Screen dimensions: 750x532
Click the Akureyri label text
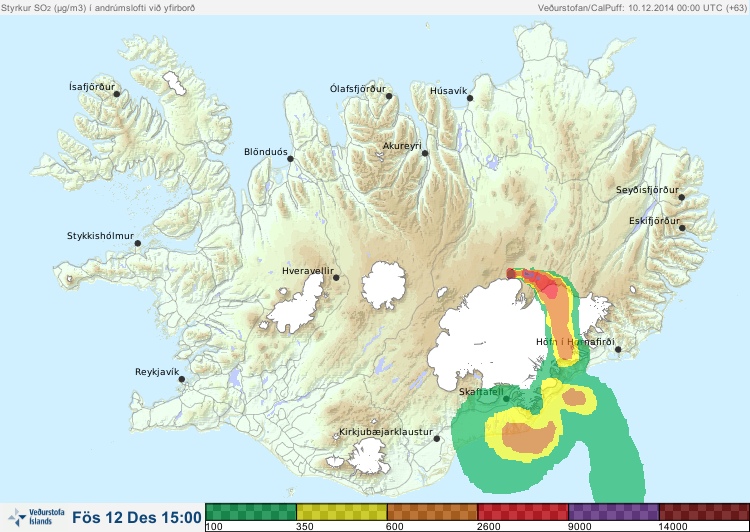tap(402, 146)
